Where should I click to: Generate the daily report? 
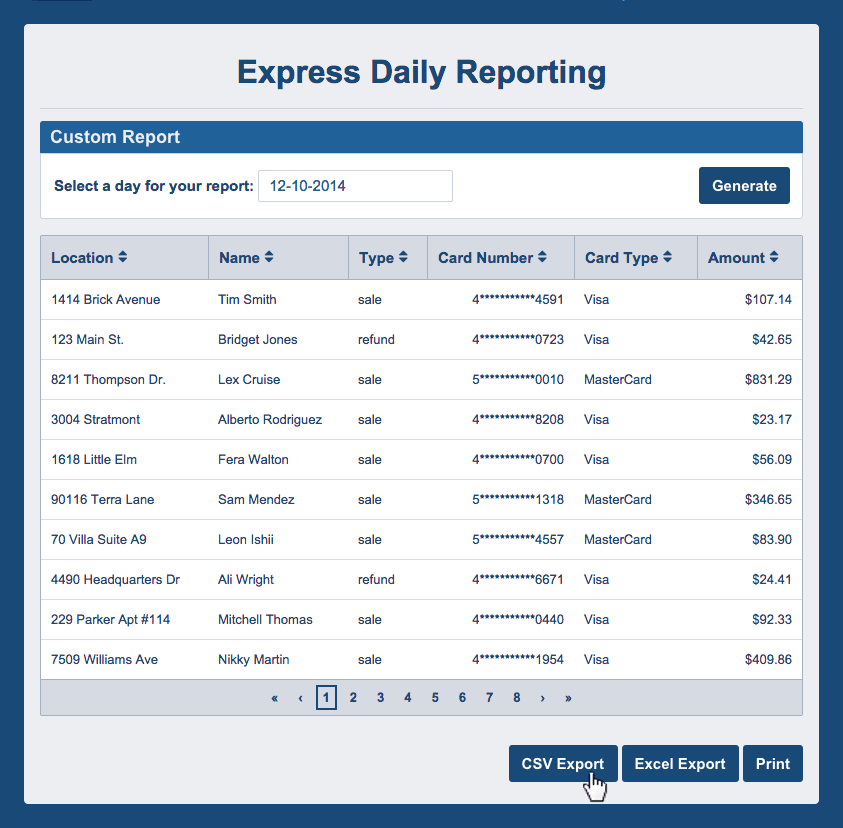[x=744, y=186]
